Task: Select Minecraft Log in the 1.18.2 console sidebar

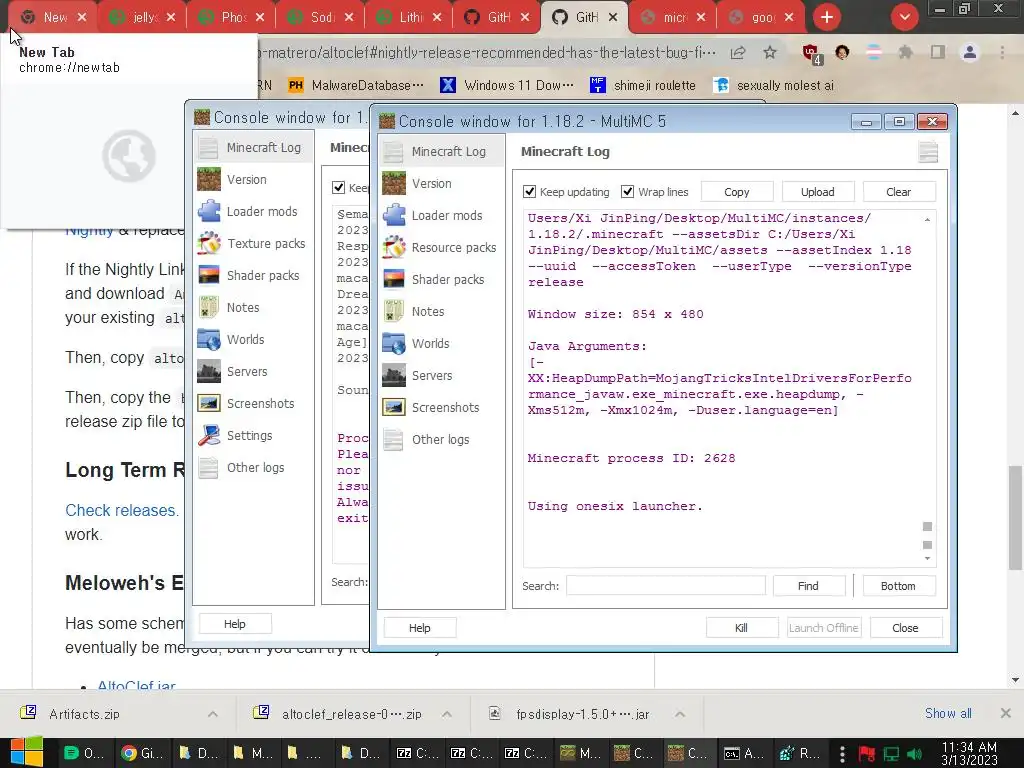Action: (441, 152)
